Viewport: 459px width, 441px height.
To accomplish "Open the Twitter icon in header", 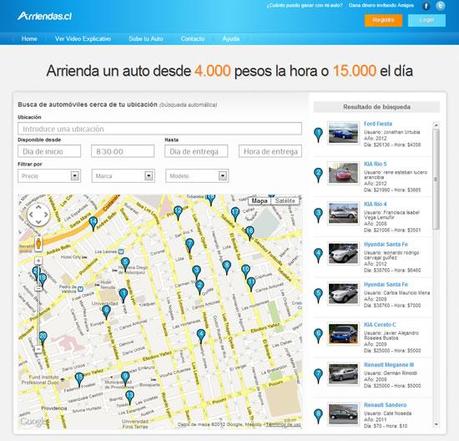I will [x=440, y=6].
